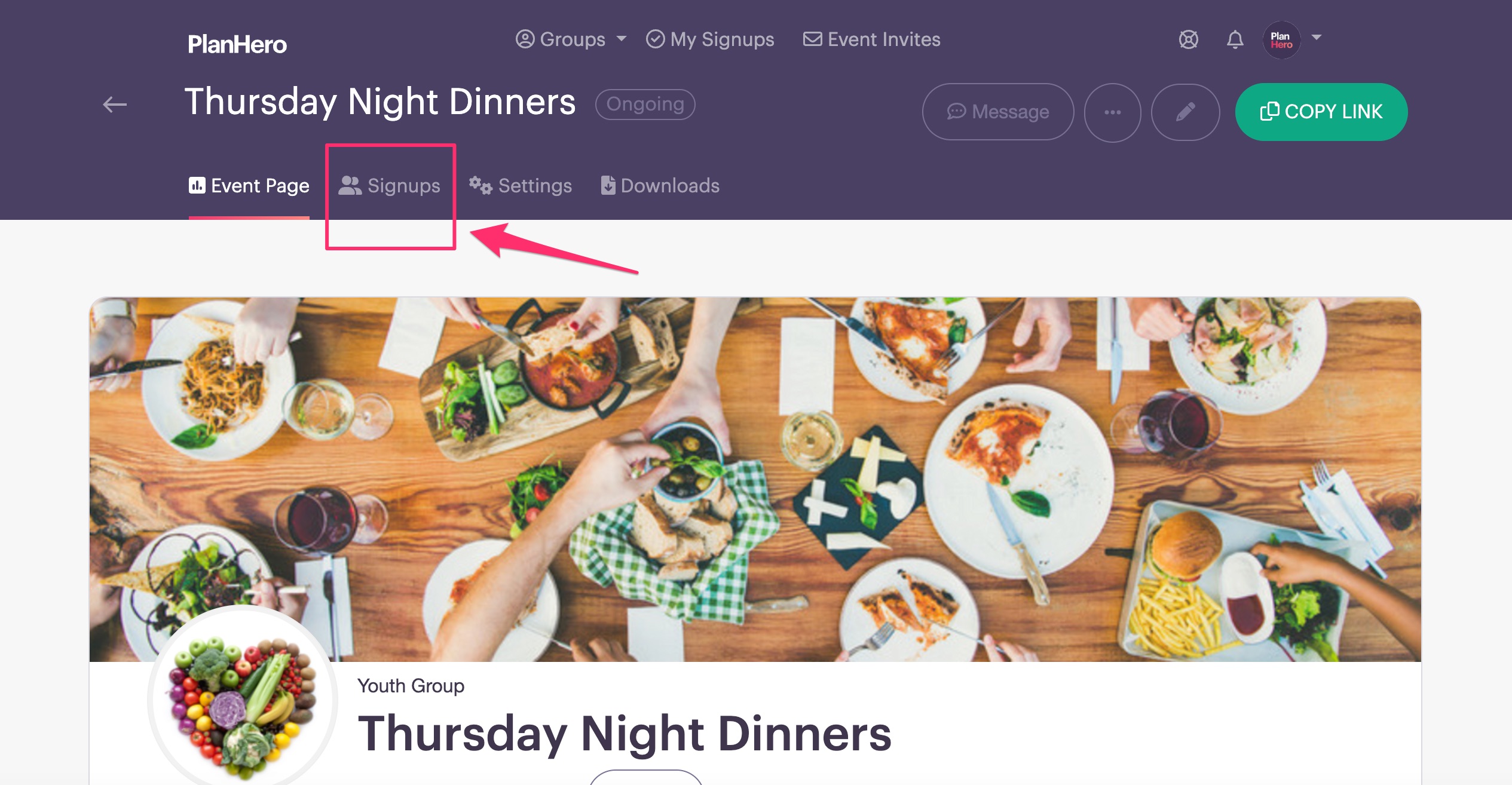Viewport: 1512px width, 785px height.
Task: Open My Signups in navigation
Action: tap(710, 39)
